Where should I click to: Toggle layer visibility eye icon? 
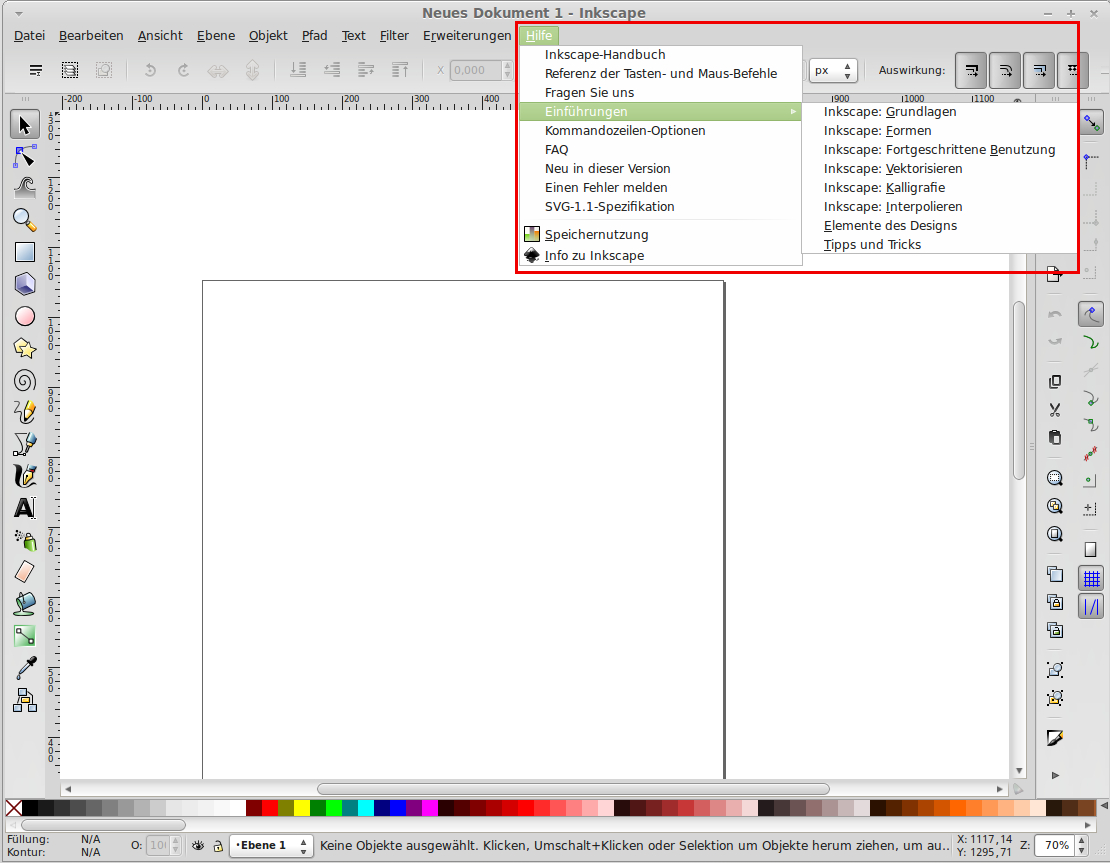198,845
